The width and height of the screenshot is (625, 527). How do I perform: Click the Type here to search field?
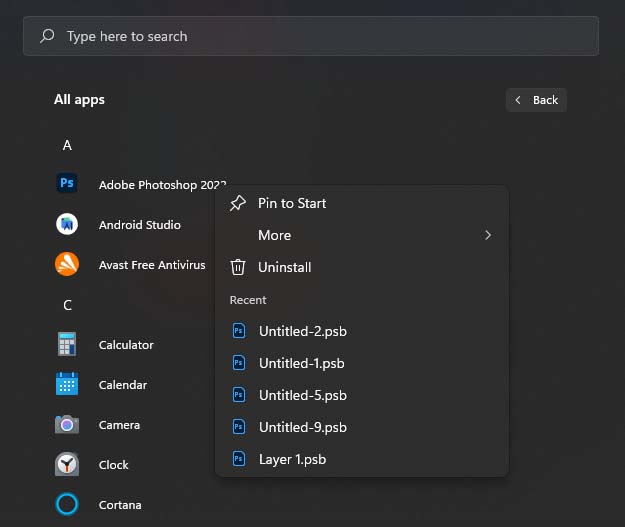point(320,36)
